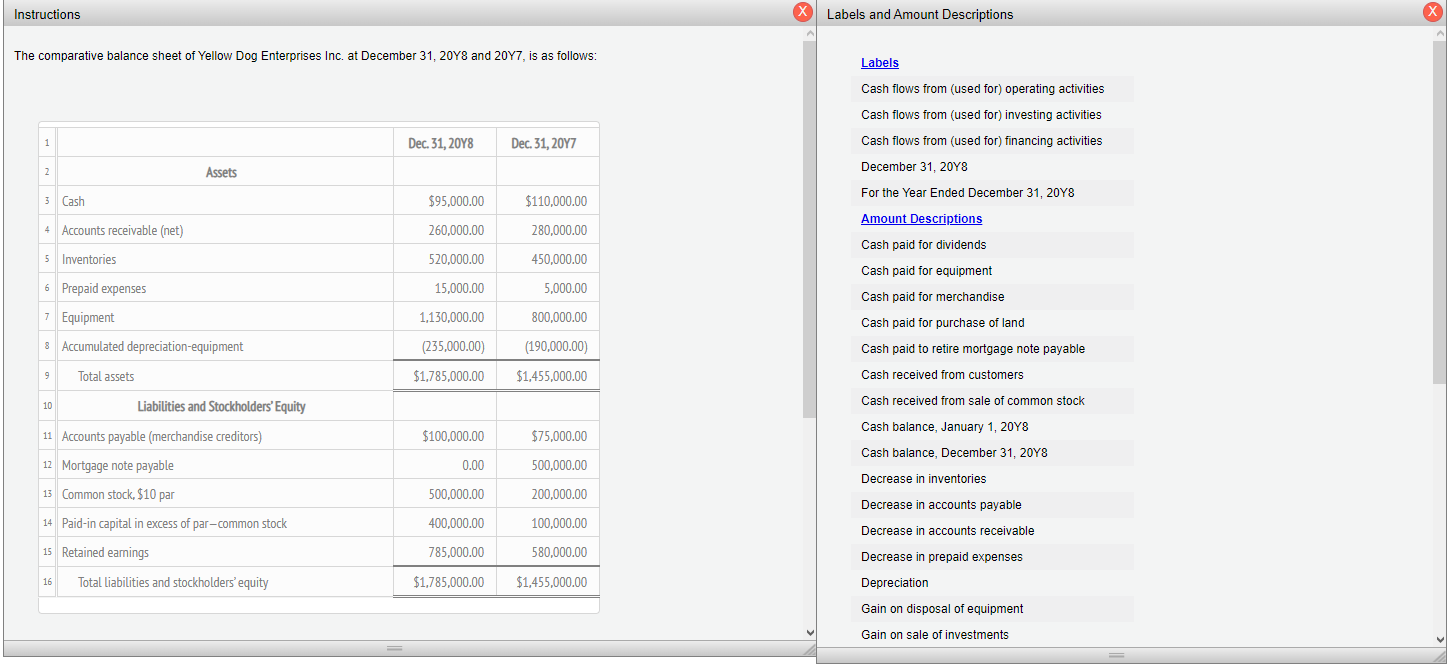Screen dimensions: 1450x665
Task: Click the 'Assets' heading in the balance sheet
Action: 221,173
